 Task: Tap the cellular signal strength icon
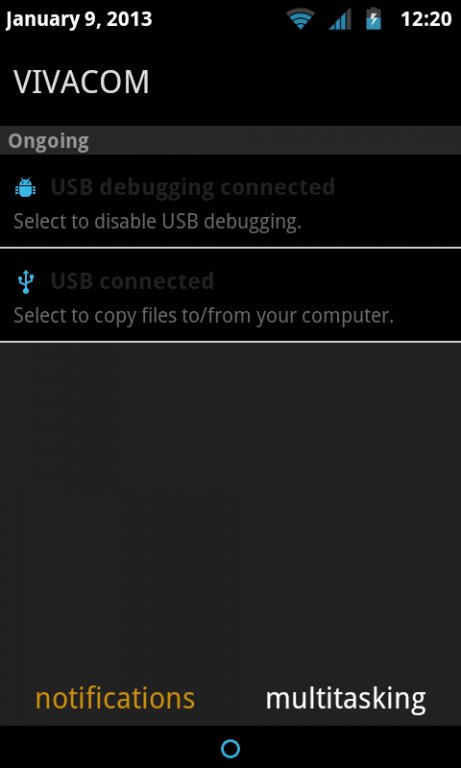[x=340, y=20]
